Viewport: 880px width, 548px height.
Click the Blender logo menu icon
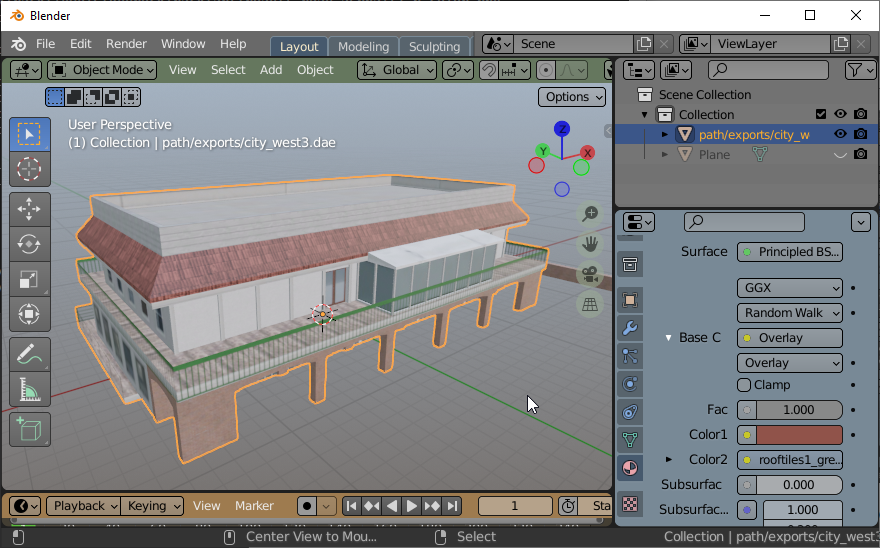tap(18, 44)
